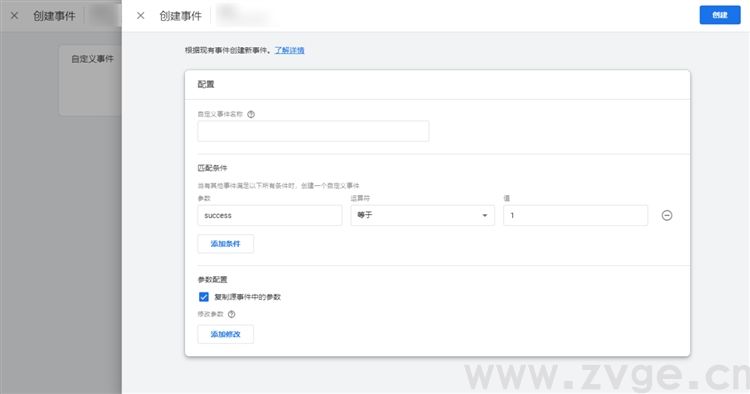750x394 pixels.
Task: Edit the 参数 field containing success
Action: pyautogui.click(x=270, y=216)
